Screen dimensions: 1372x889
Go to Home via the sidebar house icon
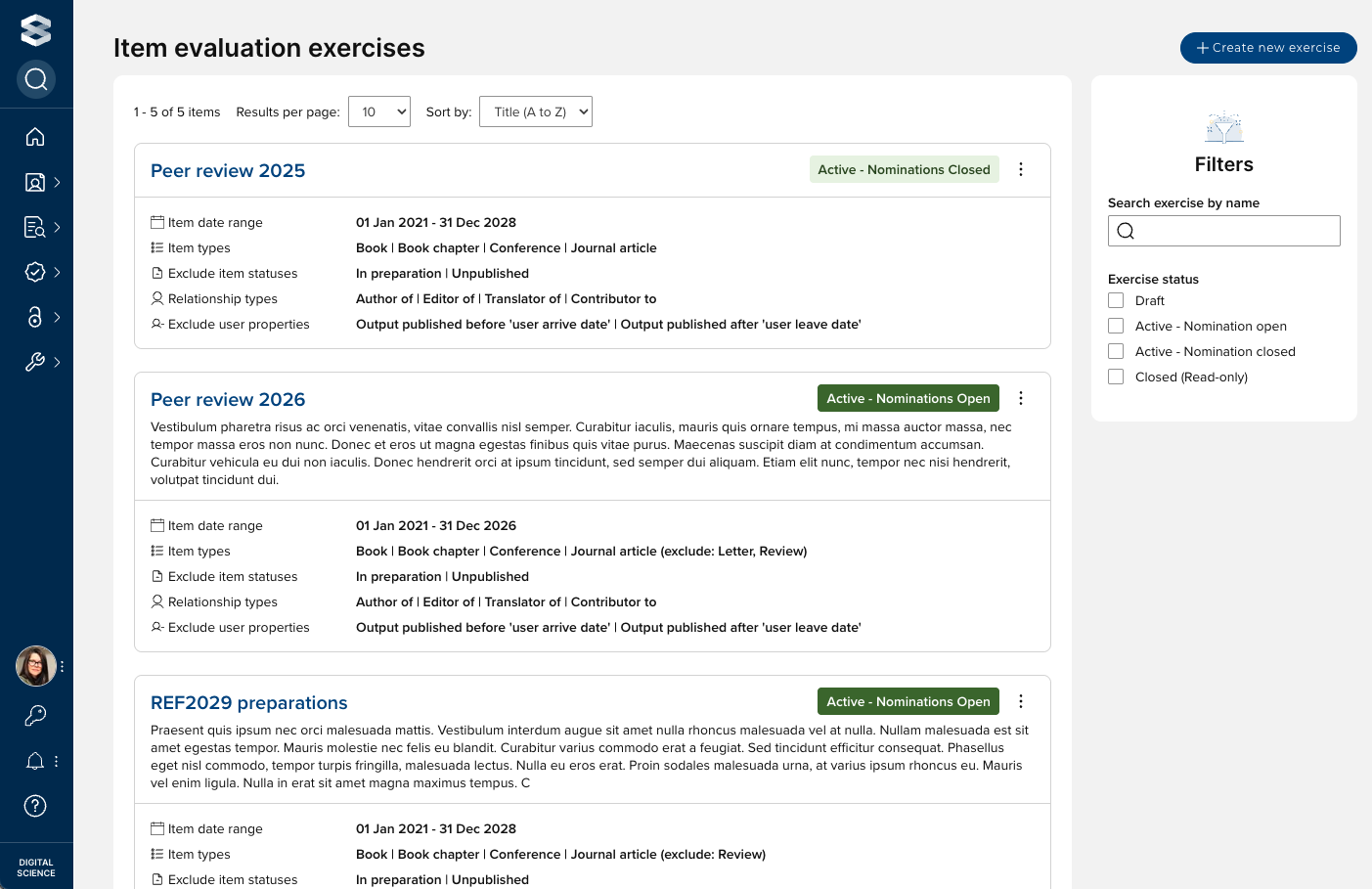coord(35,137)
